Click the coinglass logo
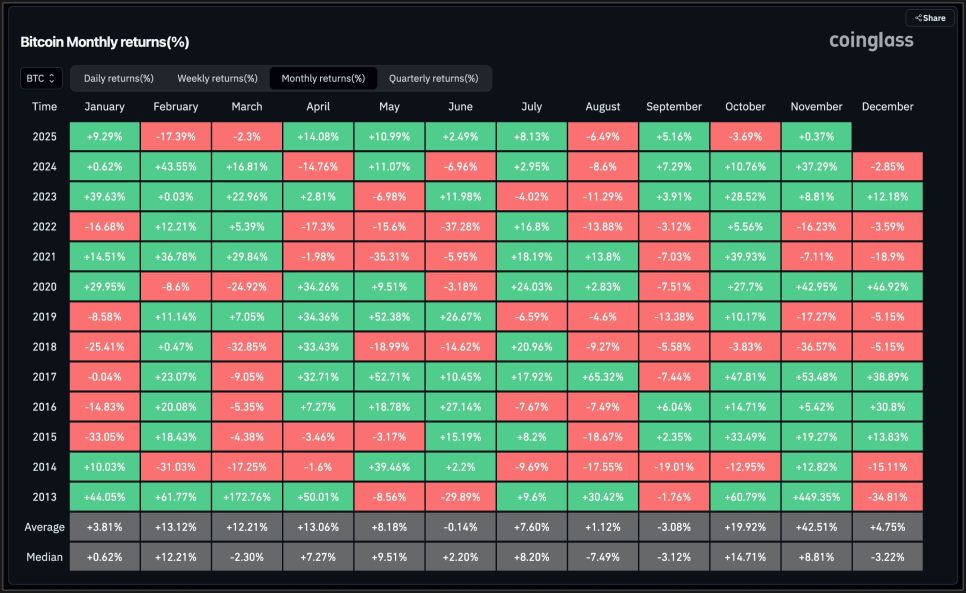The height and width of the screenshot is (593, 966). click(871, 41)
